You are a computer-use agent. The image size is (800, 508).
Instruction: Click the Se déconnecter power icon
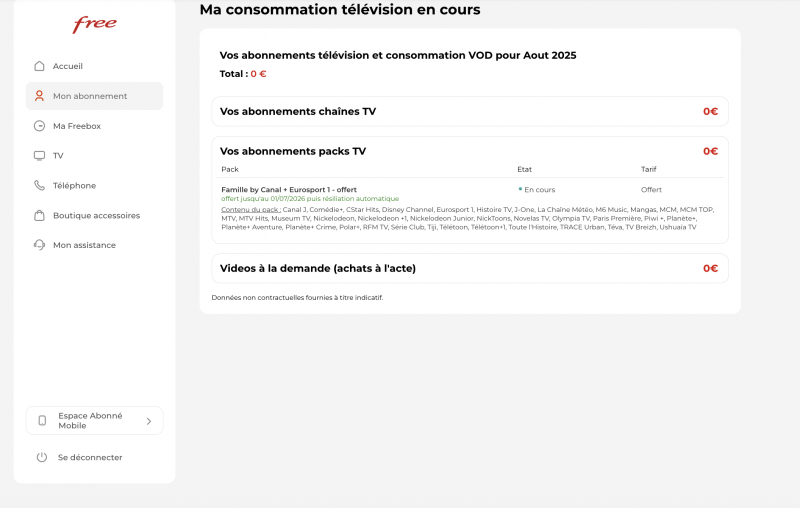pyautogui.click(x=42, y=457)
